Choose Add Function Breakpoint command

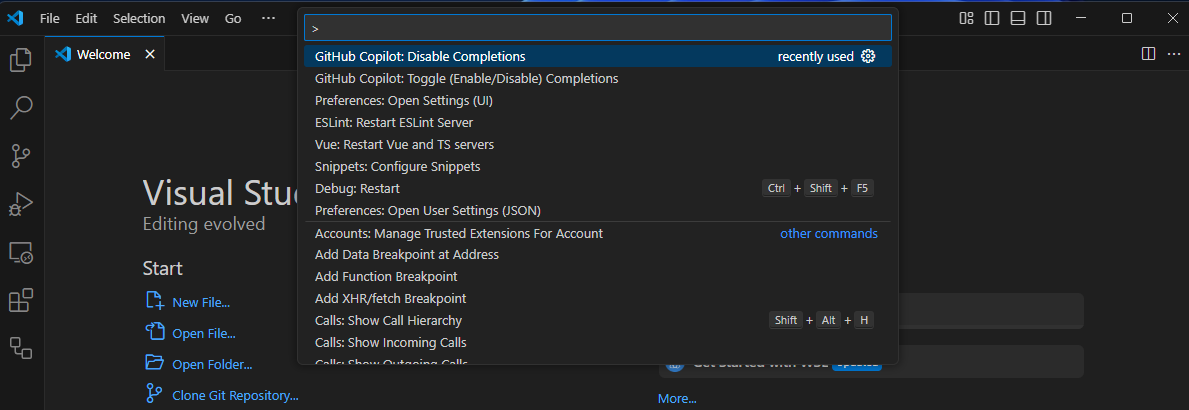pyautogui.click(x=598, y=277)
